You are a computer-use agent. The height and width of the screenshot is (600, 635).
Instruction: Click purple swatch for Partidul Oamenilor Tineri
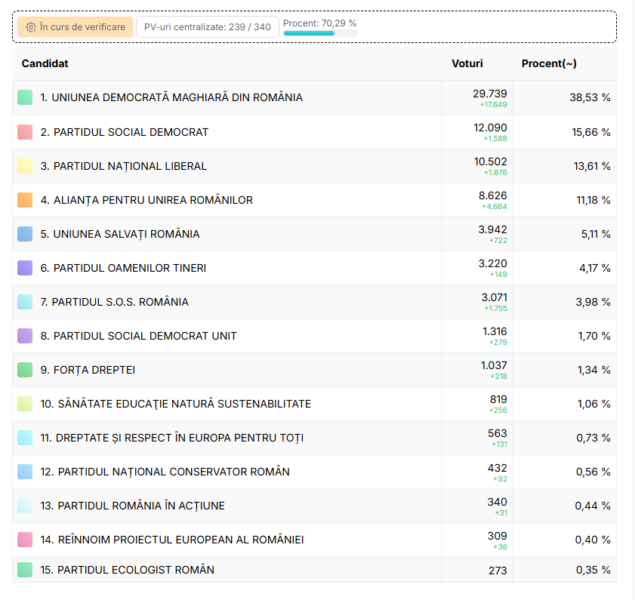25,268
